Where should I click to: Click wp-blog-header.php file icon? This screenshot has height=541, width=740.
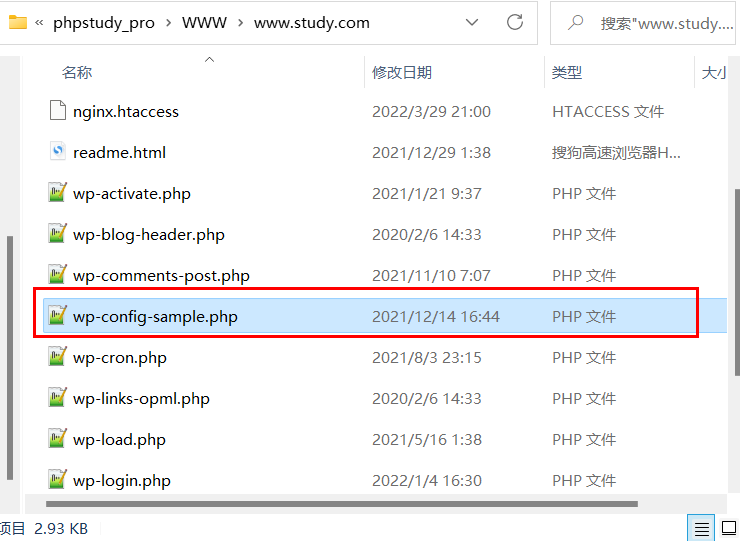[x=58, y=234]
